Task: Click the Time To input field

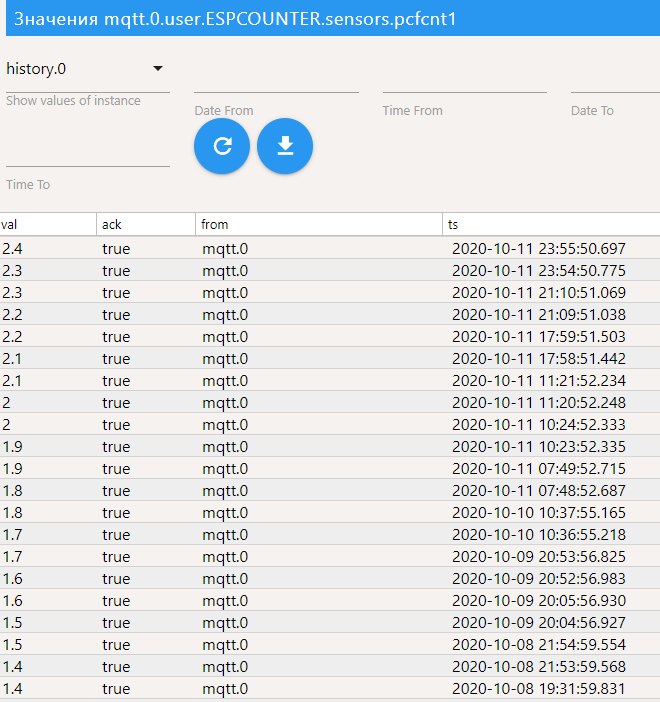Action: click(x=88, y=155)
